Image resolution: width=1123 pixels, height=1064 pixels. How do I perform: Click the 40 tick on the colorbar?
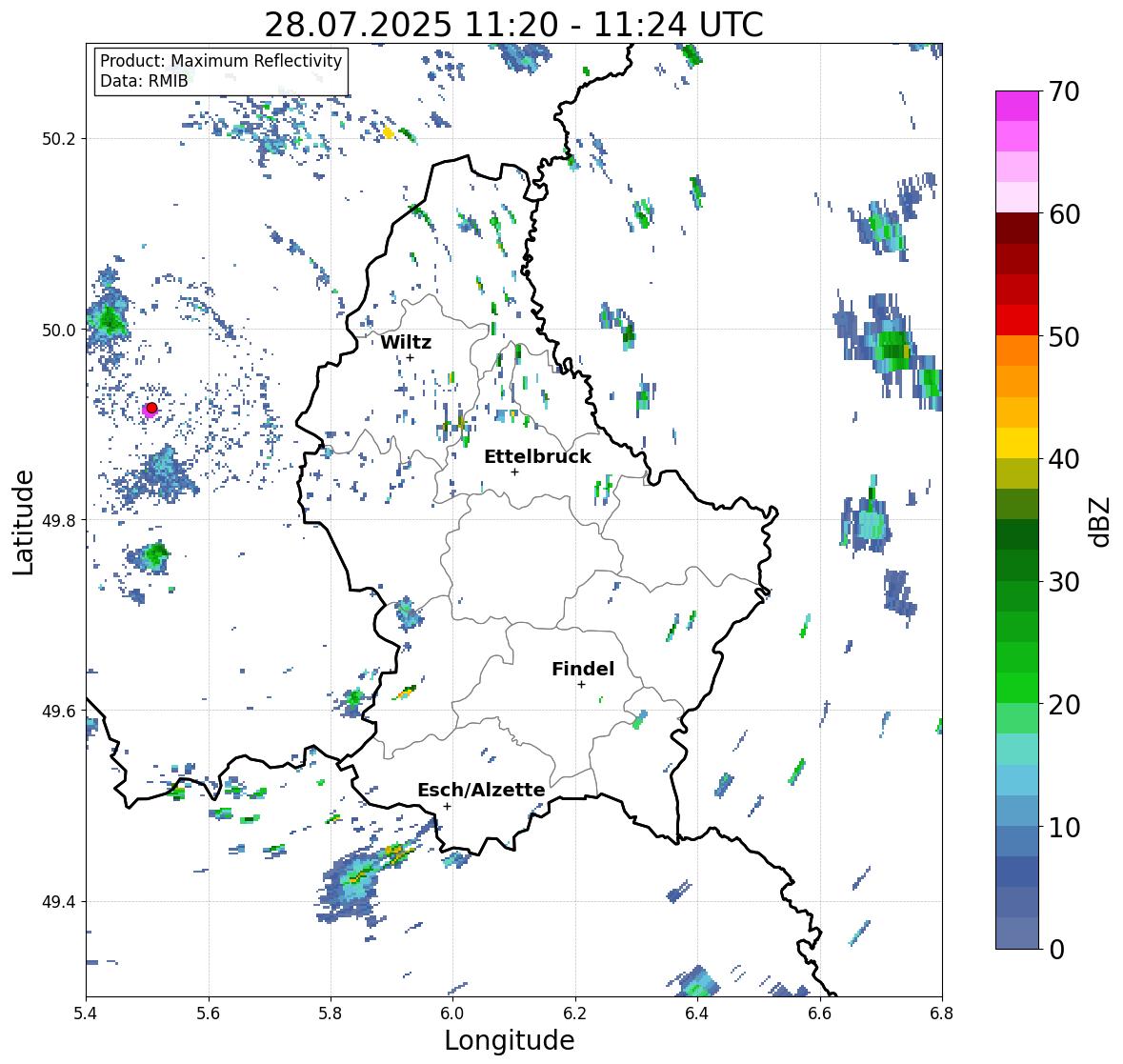(x=1064, y=459)
